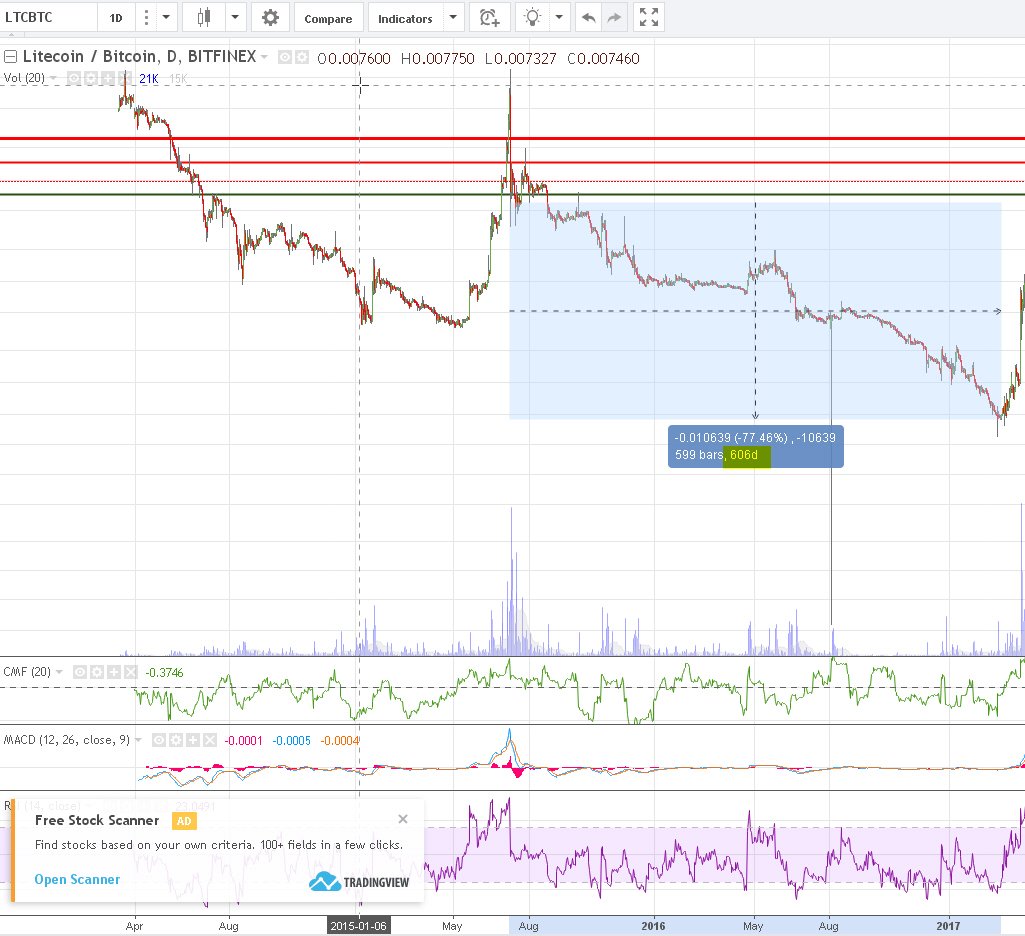Create a price alert with alarm clock icon
The height and width of the screenshot is (936, 1025).
pos(489,18)
